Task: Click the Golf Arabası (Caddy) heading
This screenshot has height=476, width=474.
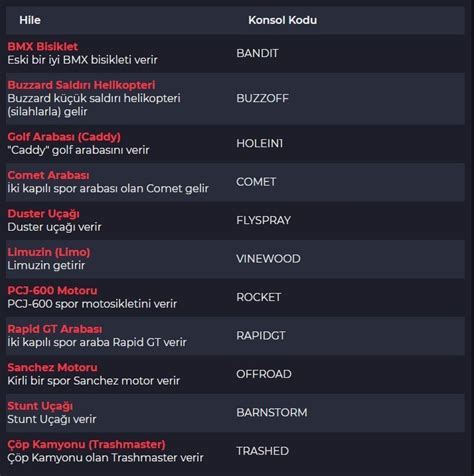Action: click(64, 137)
